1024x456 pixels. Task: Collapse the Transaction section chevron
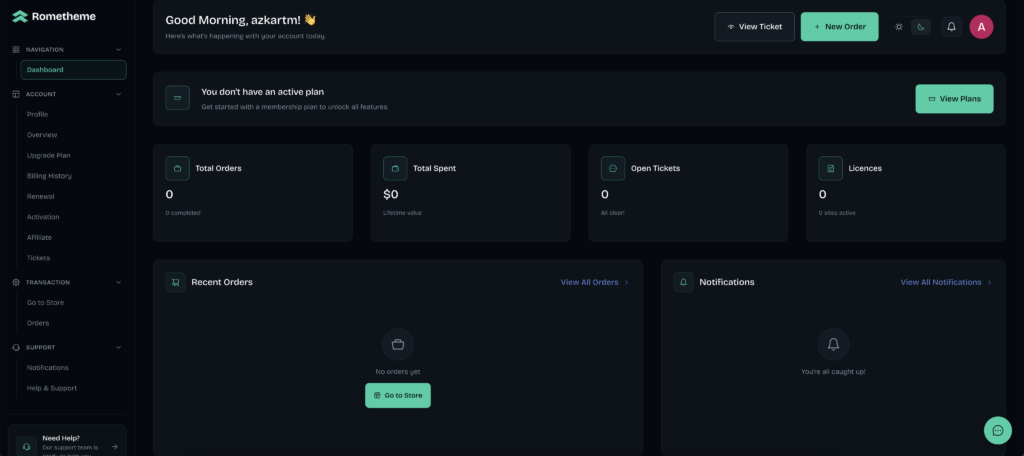(x=118, y=282)
